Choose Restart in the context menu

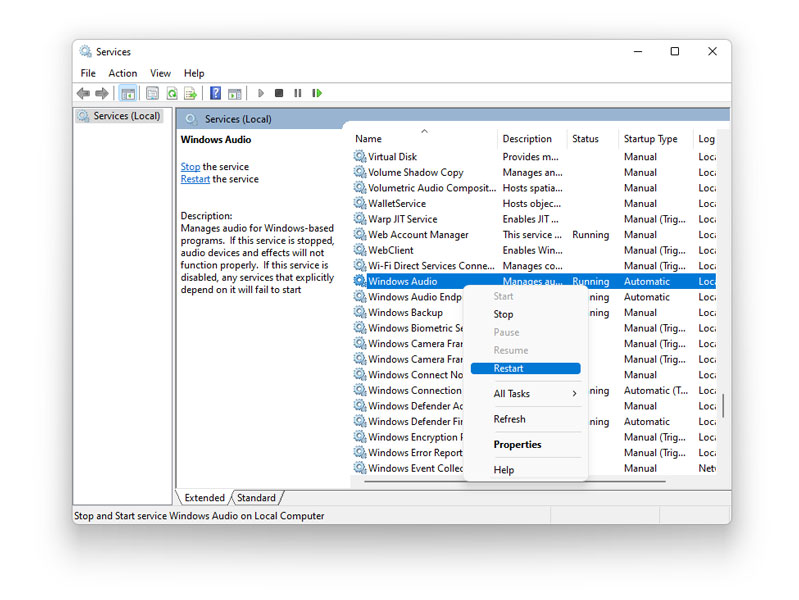point(525,368)
